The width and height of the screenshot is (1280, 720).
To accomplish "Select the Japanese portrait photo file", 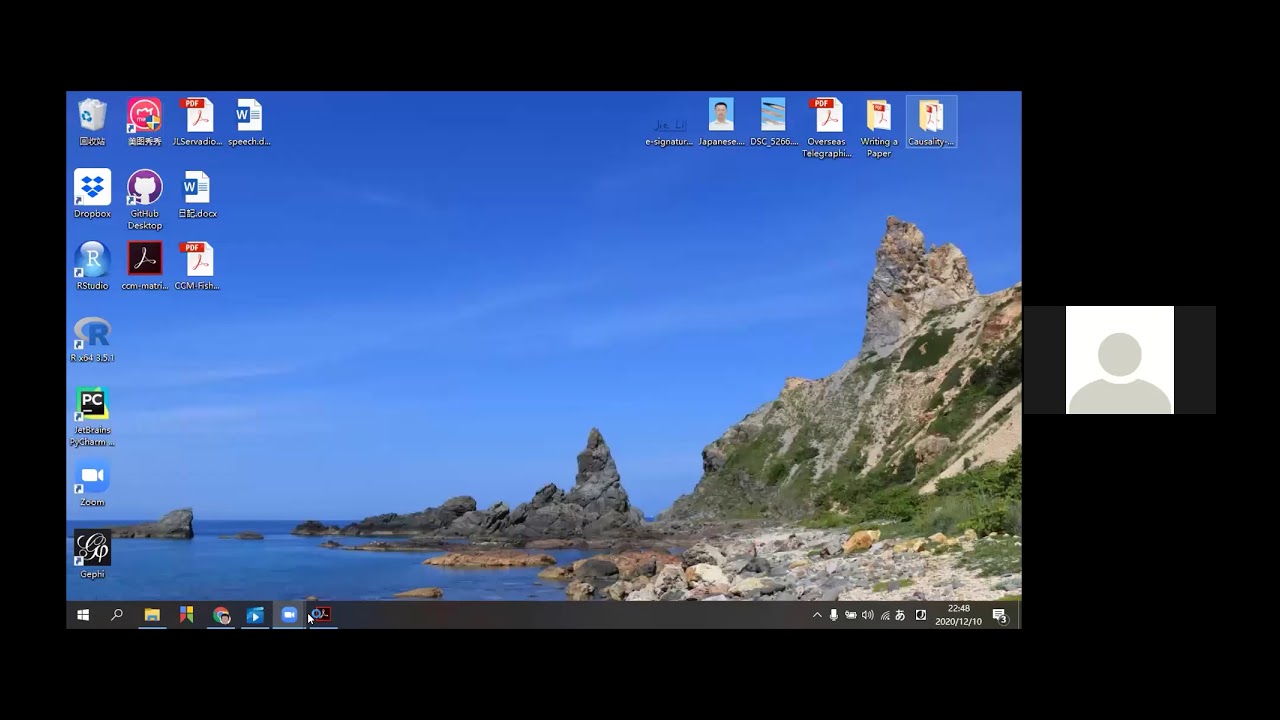I will [x=721, y=122].
